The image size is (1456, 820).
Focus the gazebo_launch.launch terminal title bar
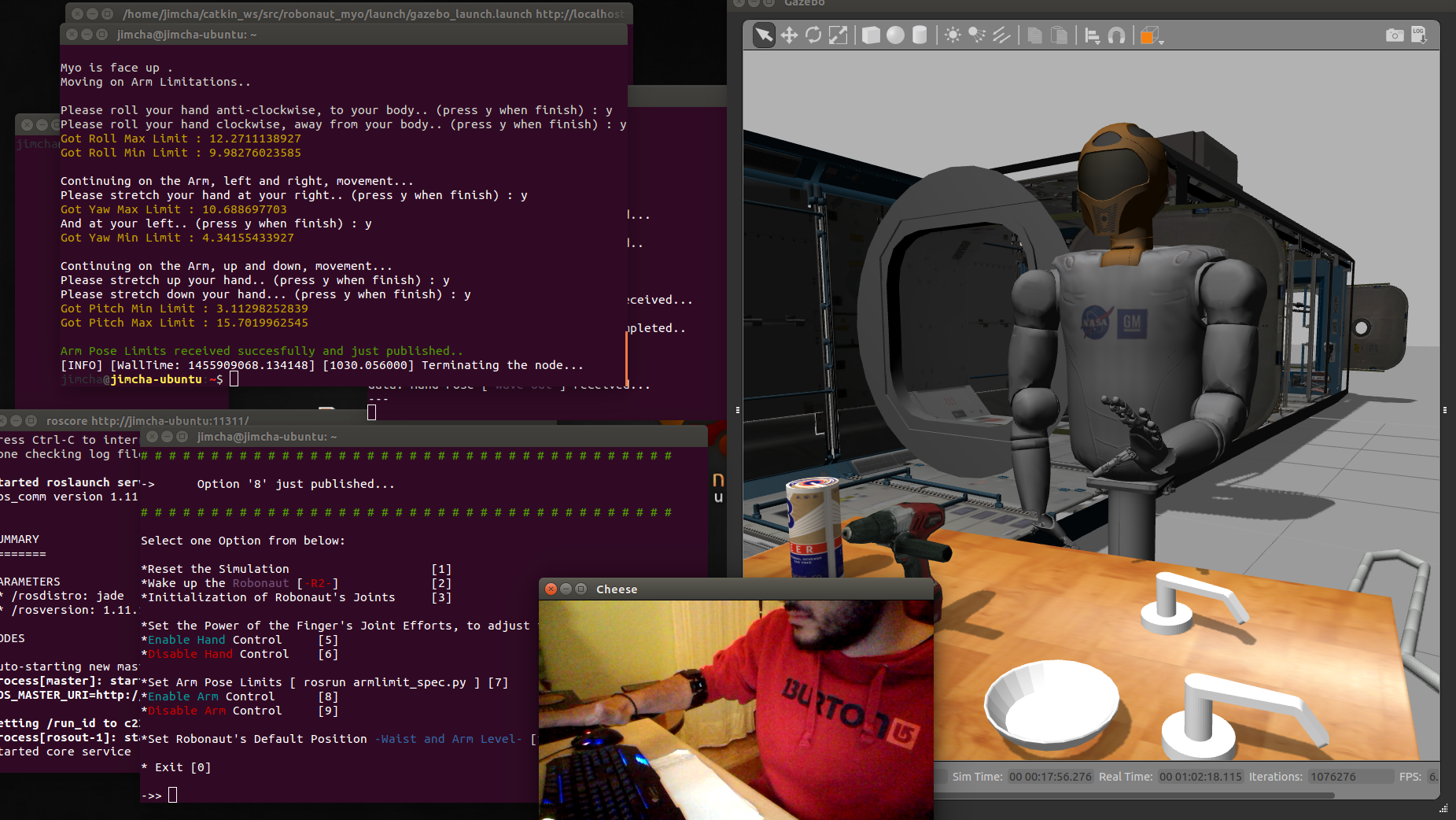coord(349,13)
